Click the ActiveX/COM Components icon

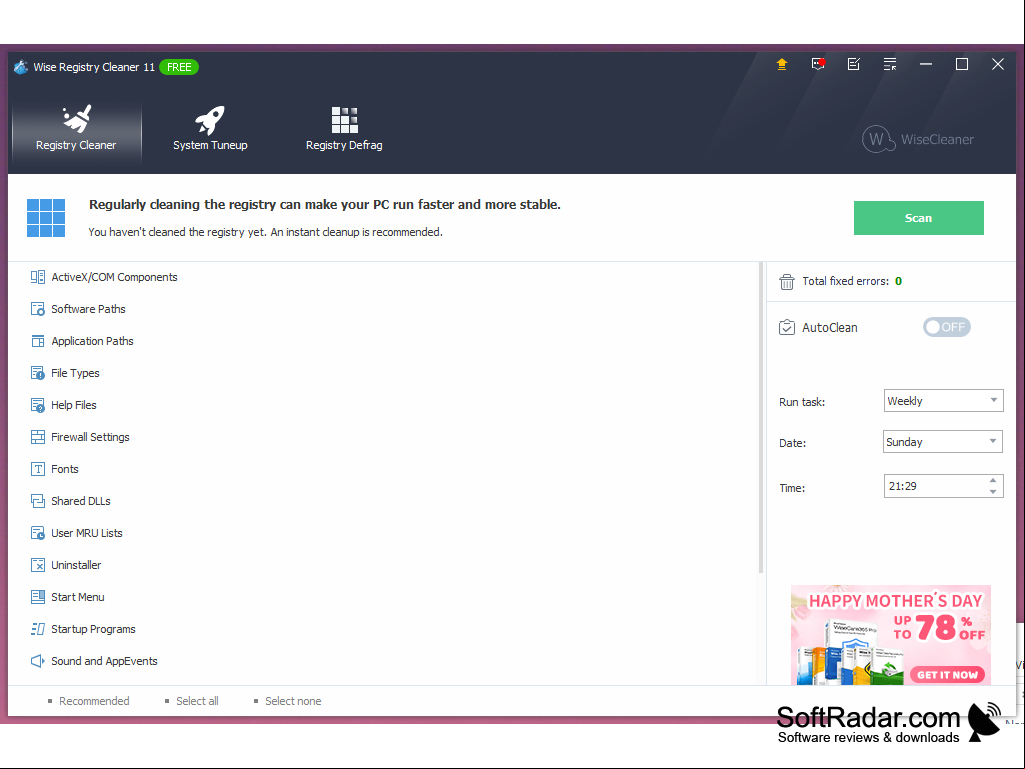[38, 277]
